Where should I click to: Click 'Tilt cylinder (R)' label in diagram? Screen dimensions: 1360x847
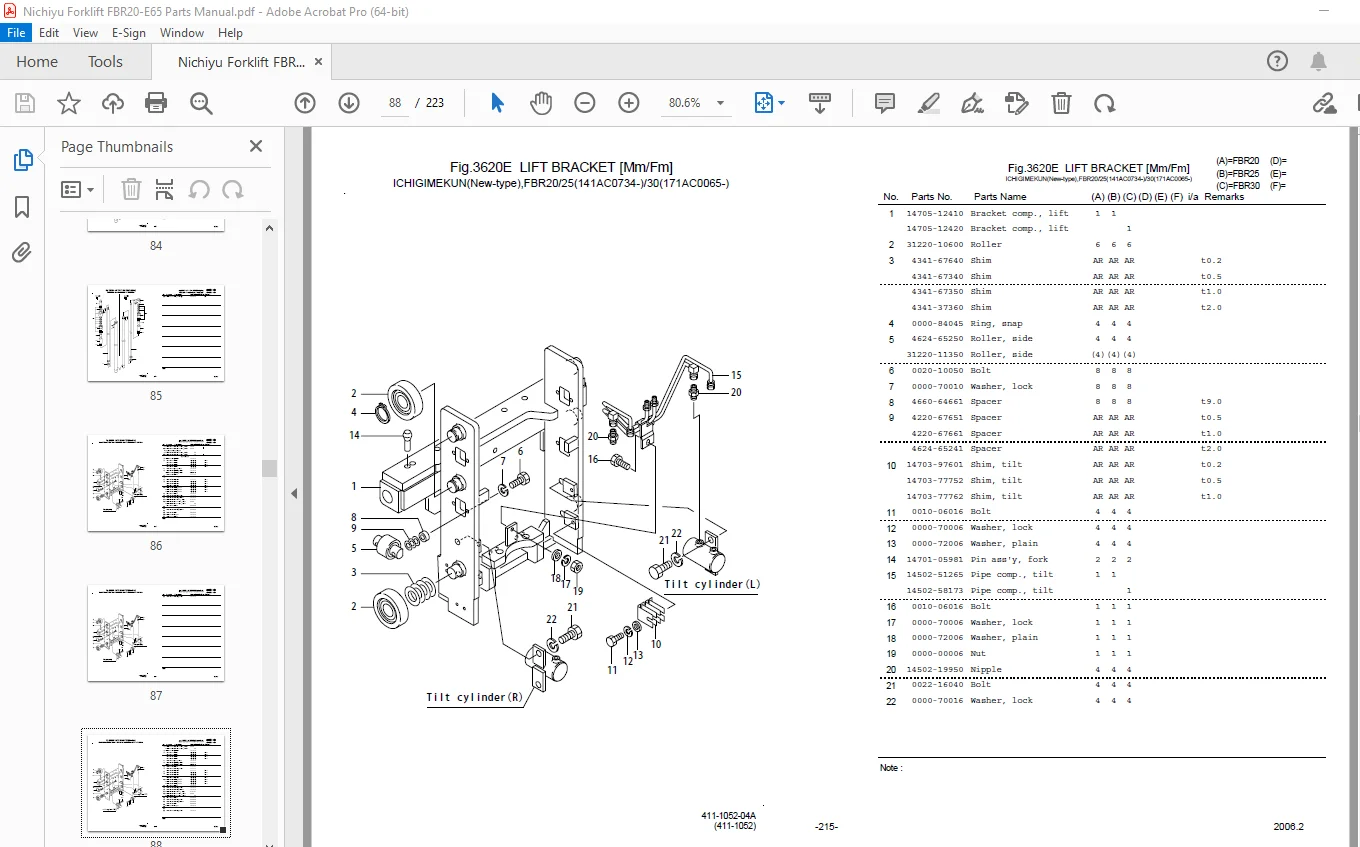474,697
